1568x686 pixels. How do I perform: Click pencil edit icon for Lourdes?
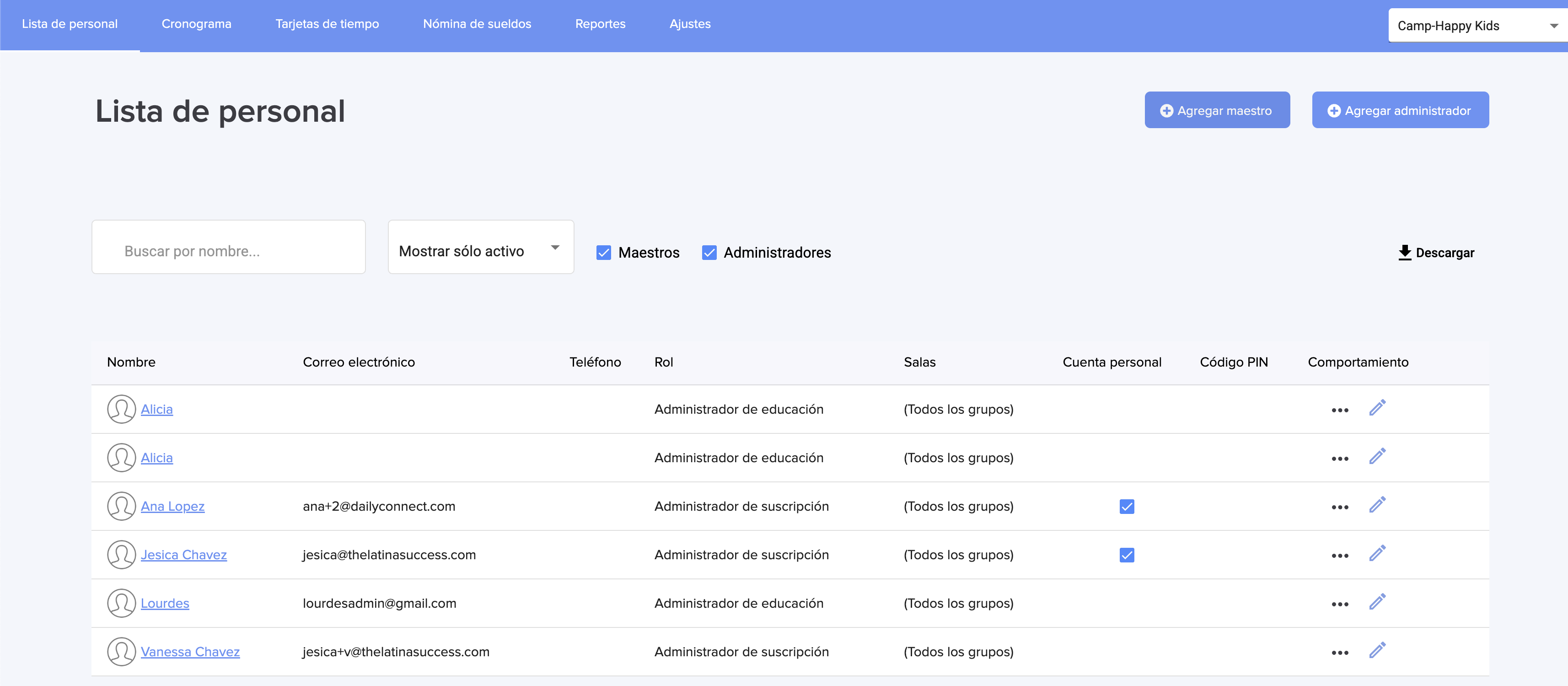tap(1377, 602)
